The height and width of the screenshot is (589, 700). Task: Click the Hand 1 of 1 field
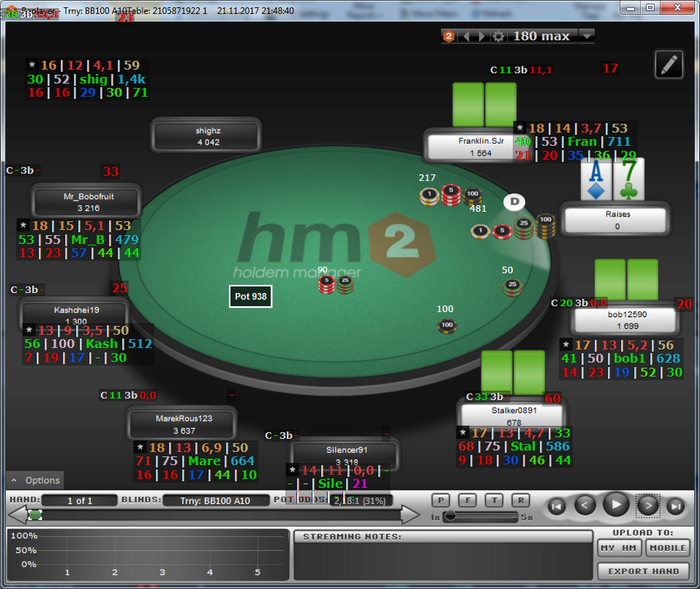pos(80,501)
